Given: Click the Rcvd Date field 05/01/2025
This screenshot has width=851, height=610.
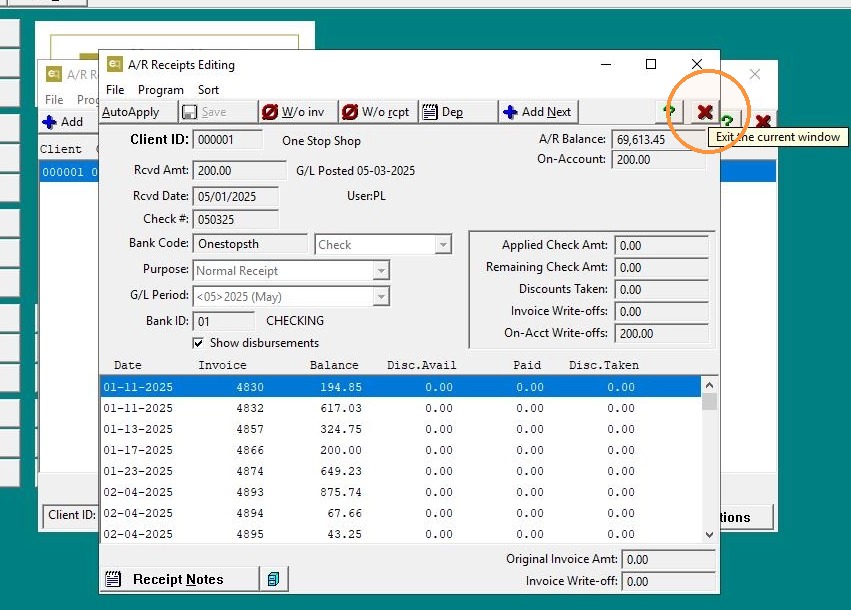Looking at the screenshot, I should click(236, 196).
